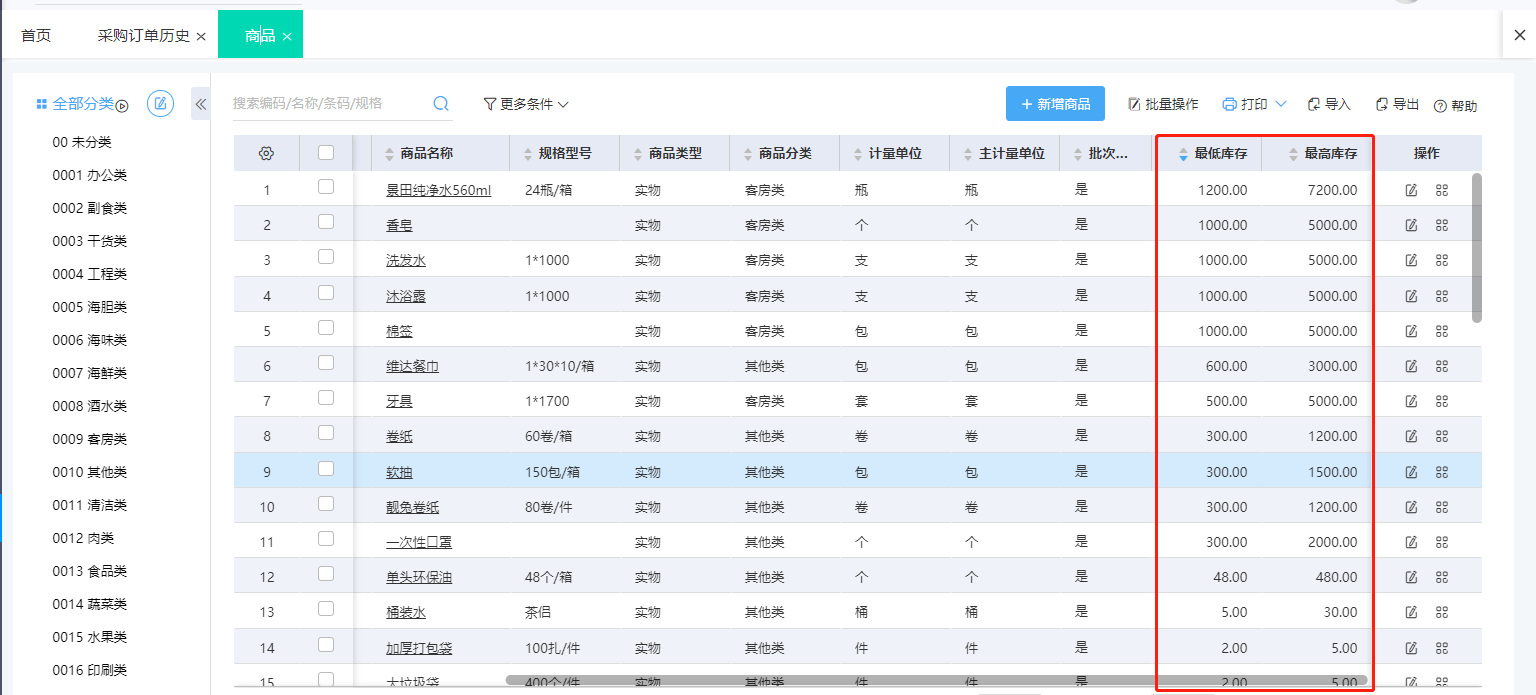Click the search magnifier icon
Image resolution: width=1536 pixels, height=695 pixels.
441,103
